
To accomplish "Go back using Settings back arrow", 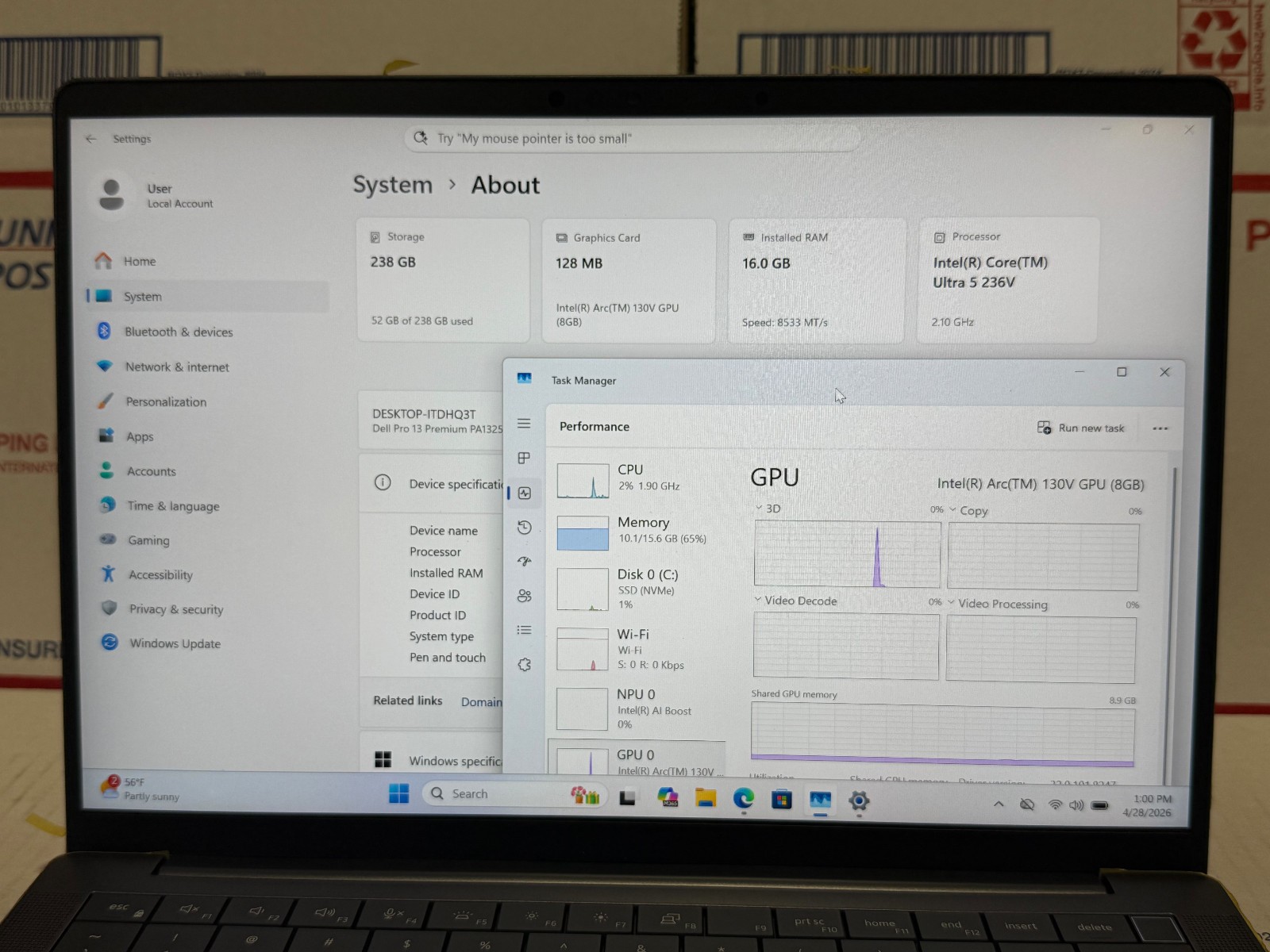I will pos(91,139).
